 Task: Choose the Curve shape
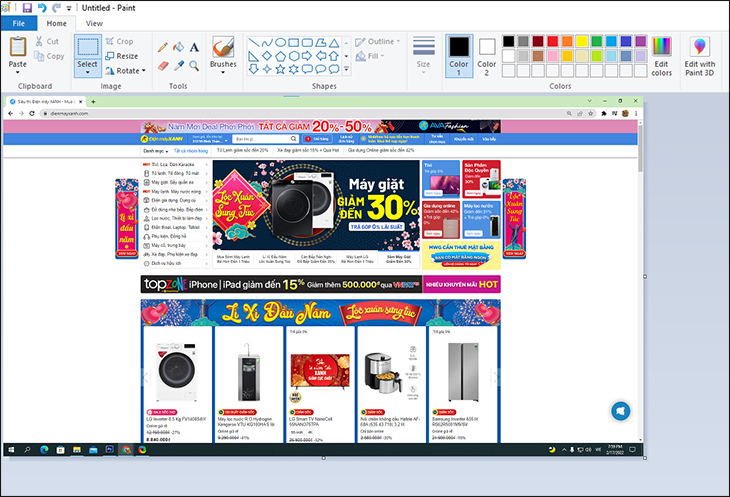coord(267,43)
